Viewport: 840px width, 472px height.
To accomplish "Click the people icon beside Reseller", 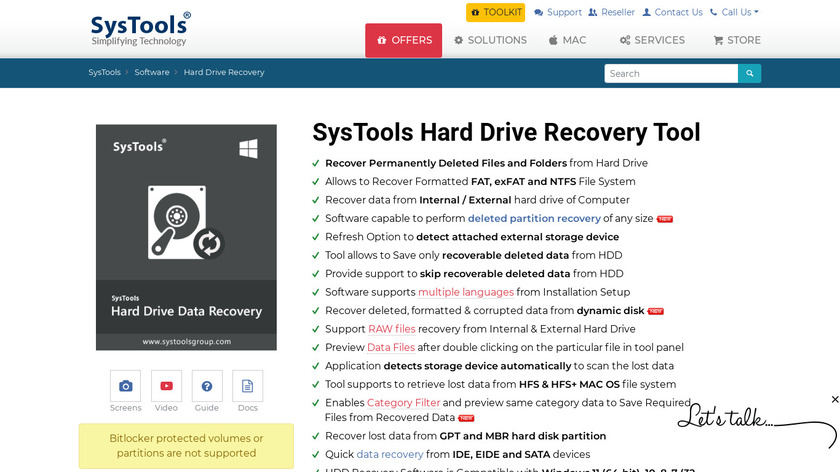I will [x=592, y=12].
